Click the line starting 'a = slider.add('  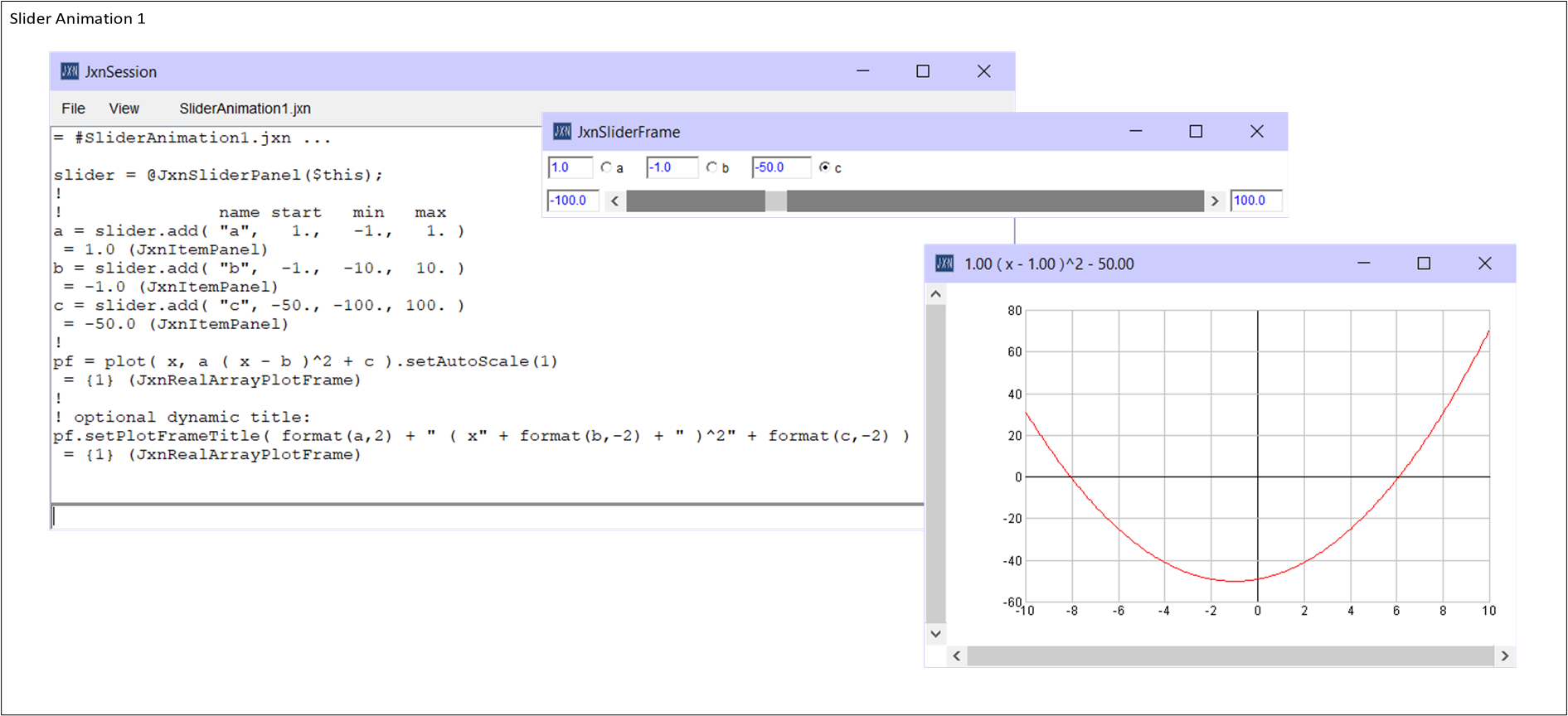(x=259, y=231)
